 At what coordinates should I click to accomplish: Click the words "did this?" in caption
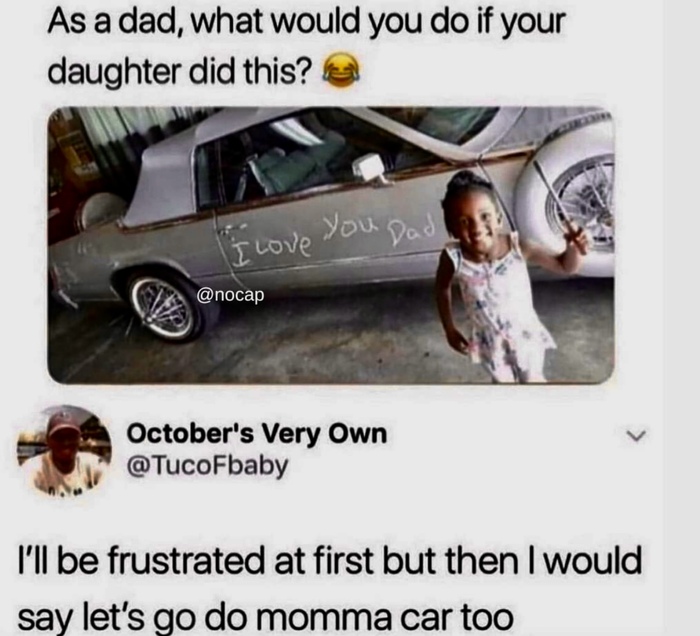[x=248, y=71]
